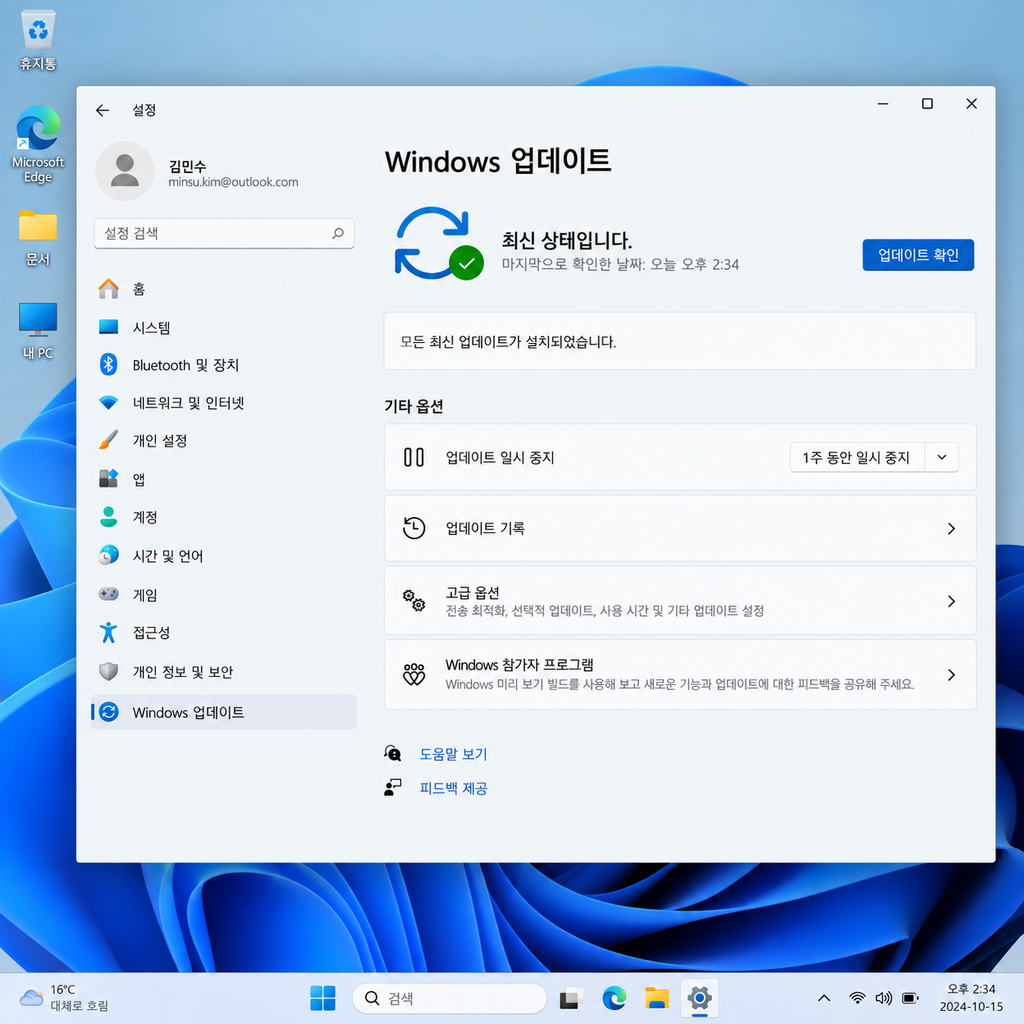Click the network Wi-Fi icon in sidebar
Viewport: 1024px width, 1024px height.
tap(108, 402)
